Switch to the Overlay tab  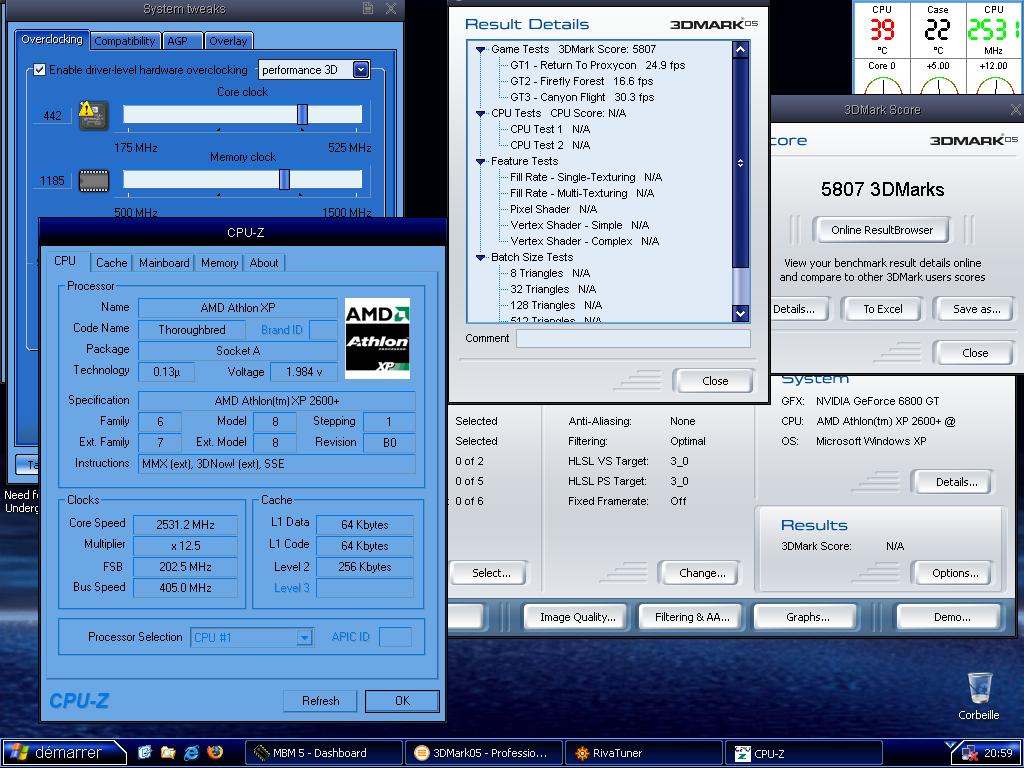coord(228,40)
